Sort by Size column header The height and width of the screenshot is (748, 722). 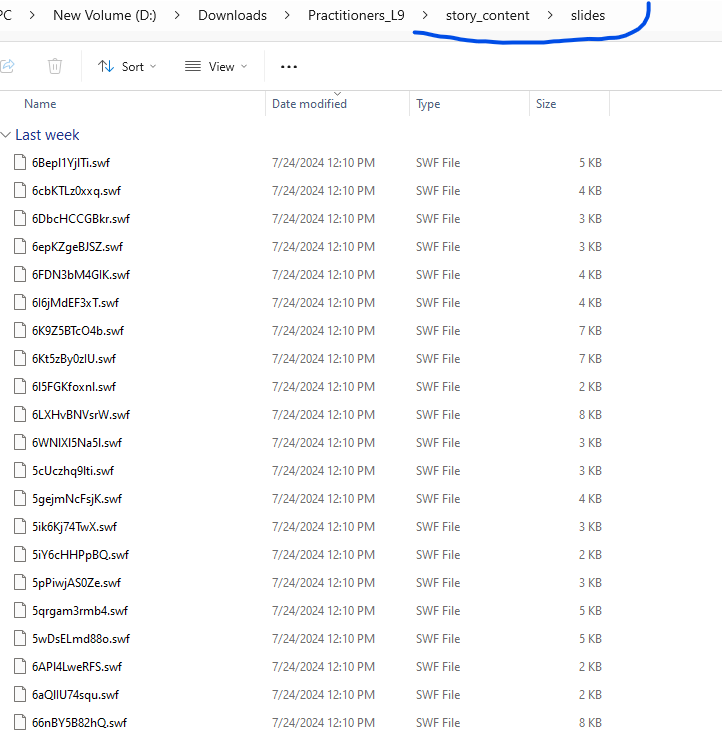[546, 104]
